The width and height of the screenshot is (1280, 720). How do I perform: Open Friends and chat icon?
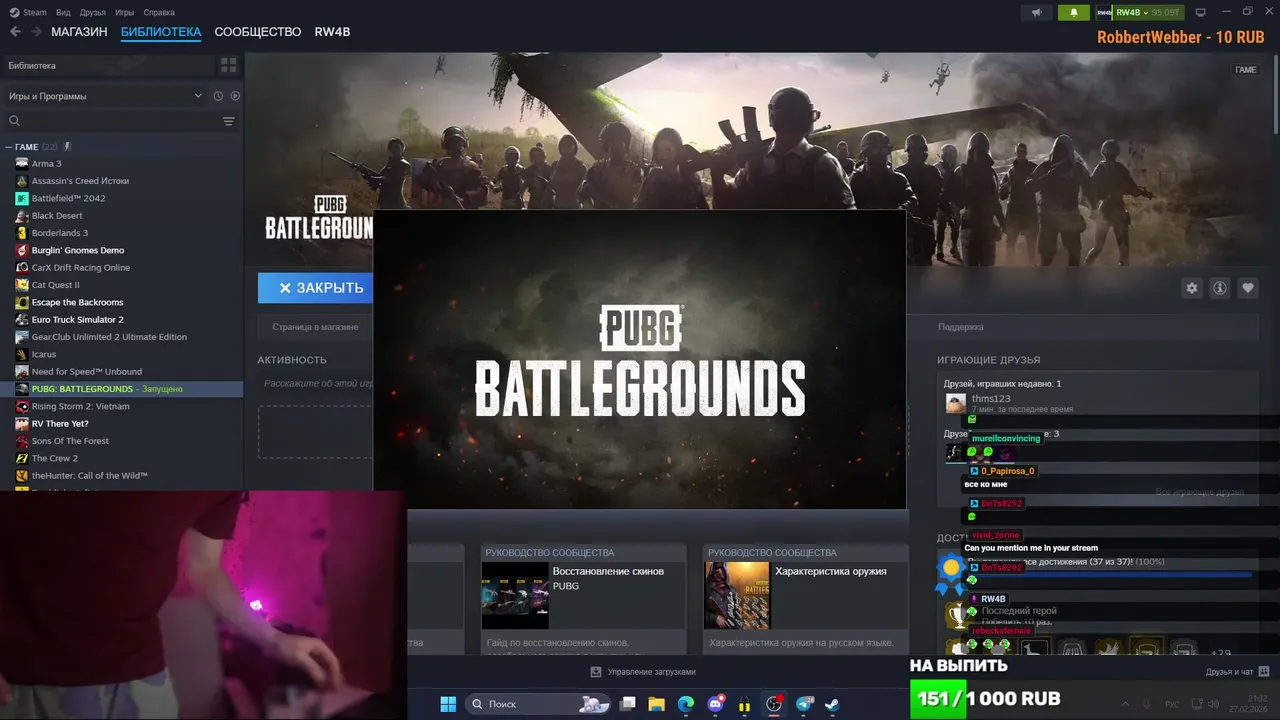(x=1264, y=672)
